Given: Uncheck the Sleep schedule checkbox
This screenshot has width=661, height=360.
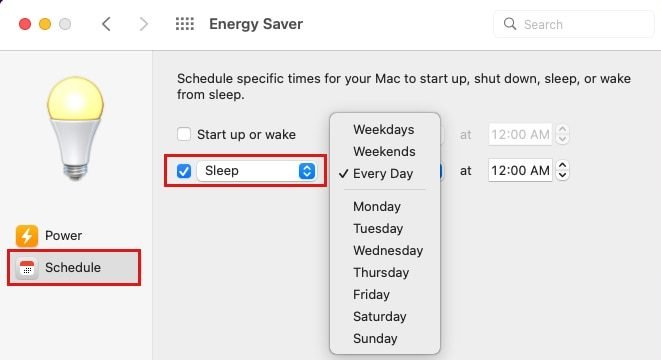Looking at the screenshot, I should 184,171.
